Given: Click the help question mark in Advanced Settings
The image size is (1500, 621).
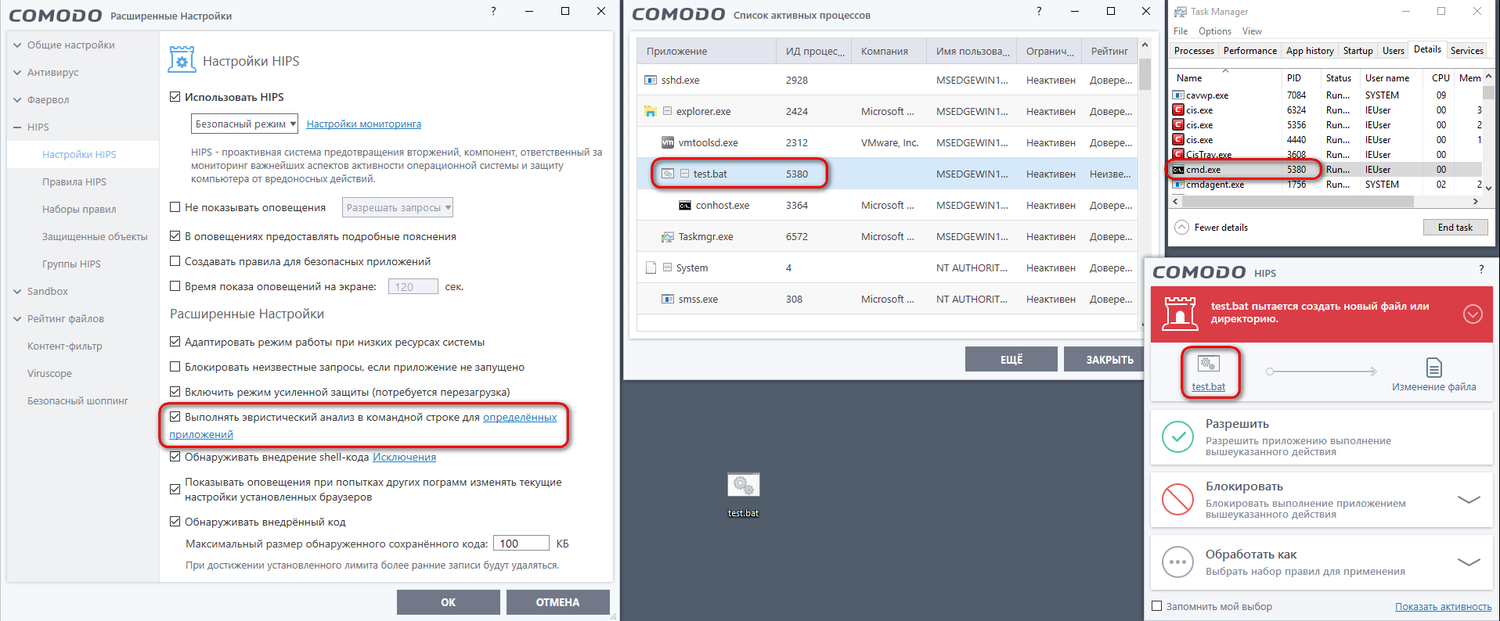Looking at the screenshot, I should click(x=495, y=10).
